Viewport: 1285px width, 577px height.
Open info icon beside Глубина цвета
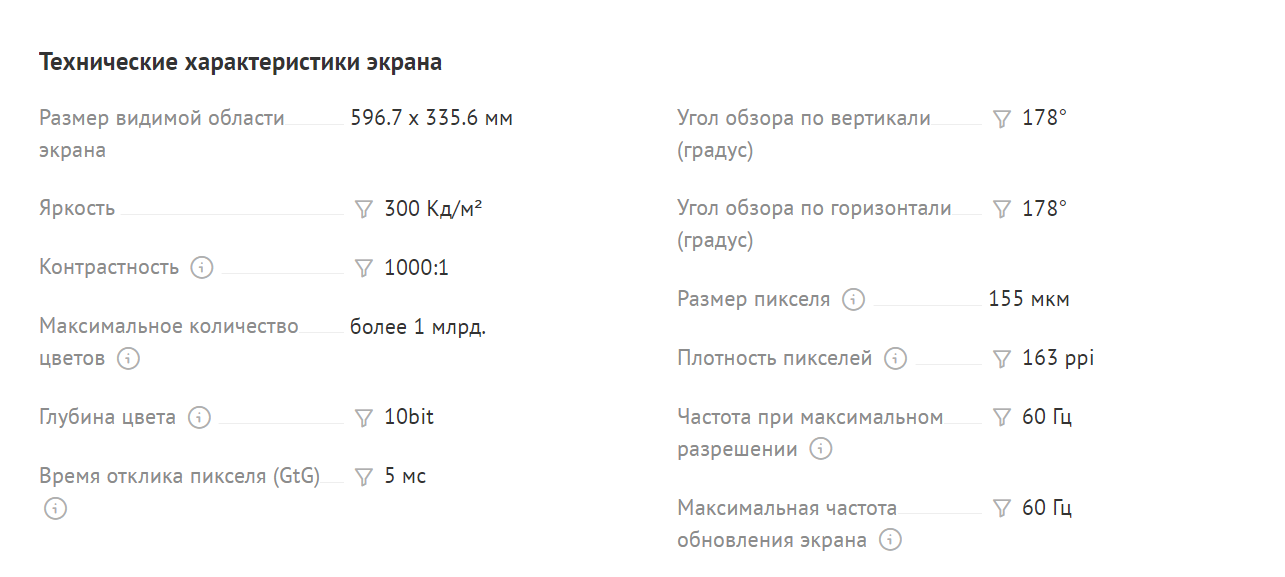pos(199,418)
